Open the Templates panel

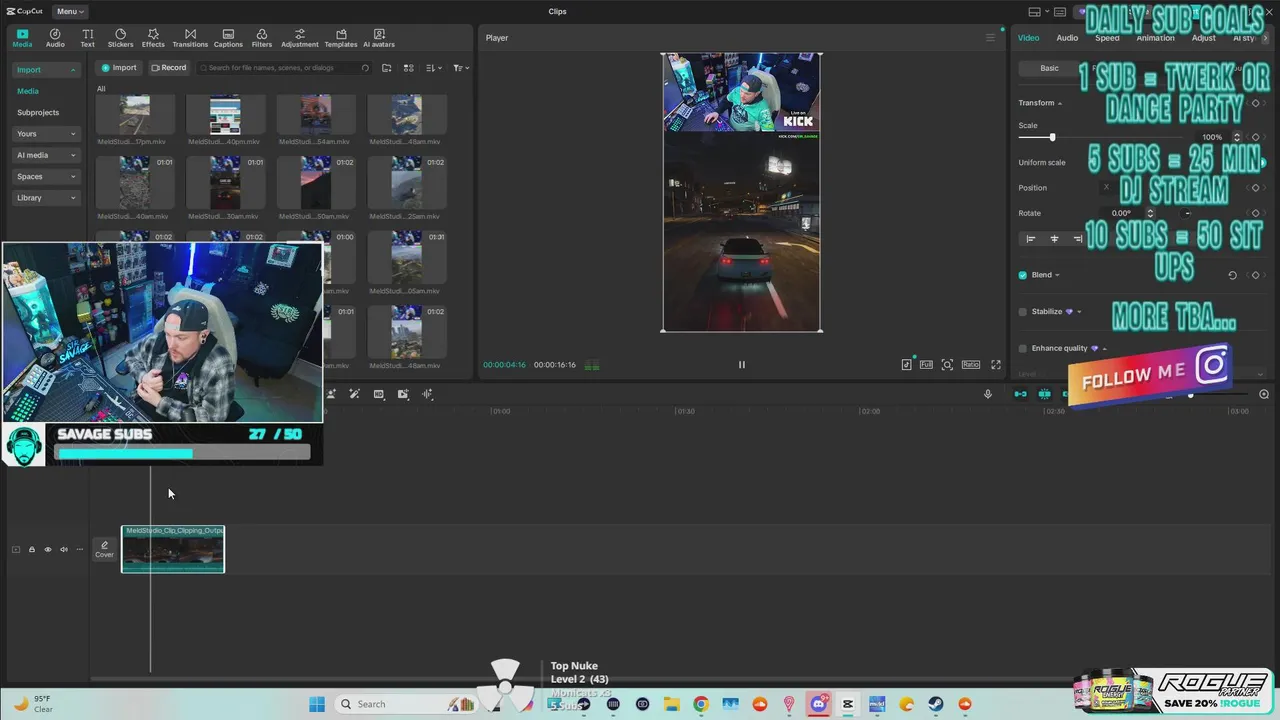click(x=341, y=38)
